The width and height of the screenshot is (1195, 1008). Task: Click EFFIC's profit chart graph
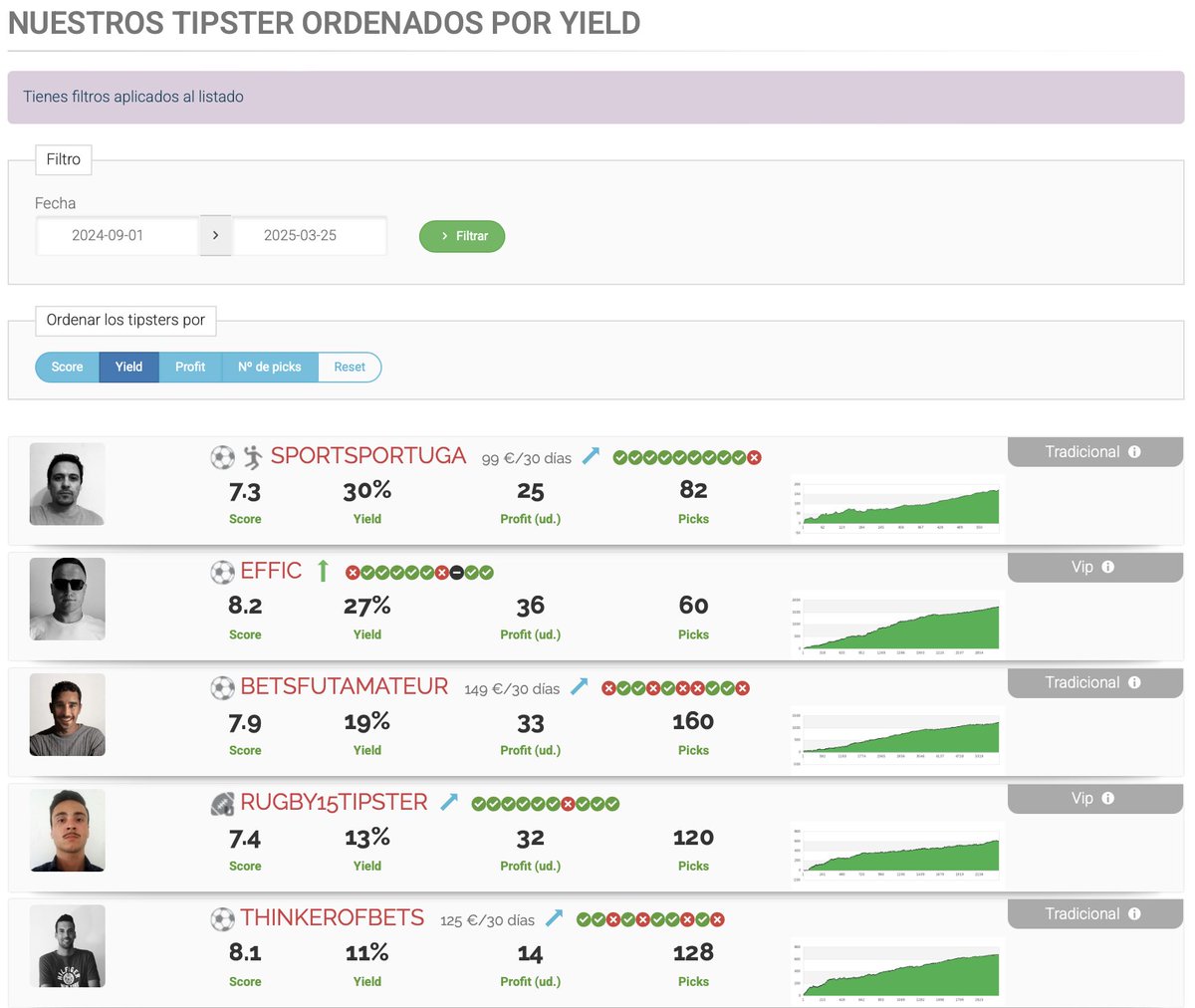click(896, 618)
